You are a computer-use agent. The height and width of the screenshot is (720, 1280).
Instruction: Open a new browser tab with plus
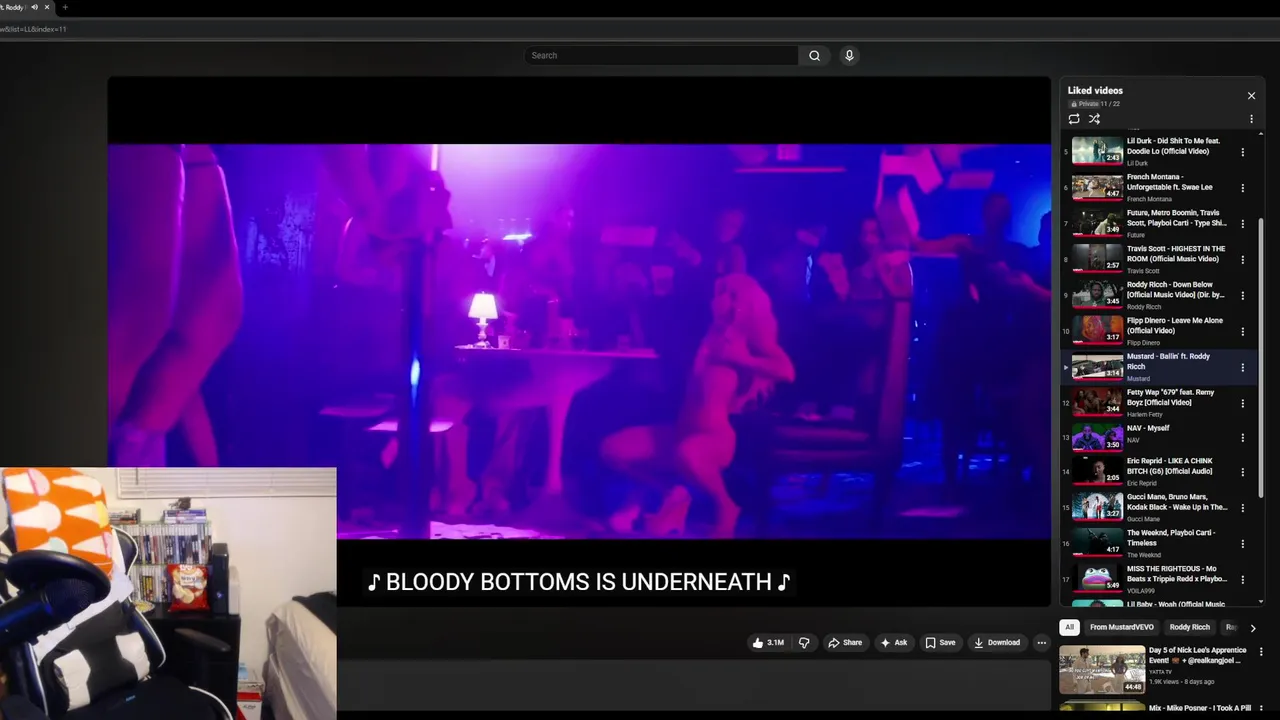(65, 7)
